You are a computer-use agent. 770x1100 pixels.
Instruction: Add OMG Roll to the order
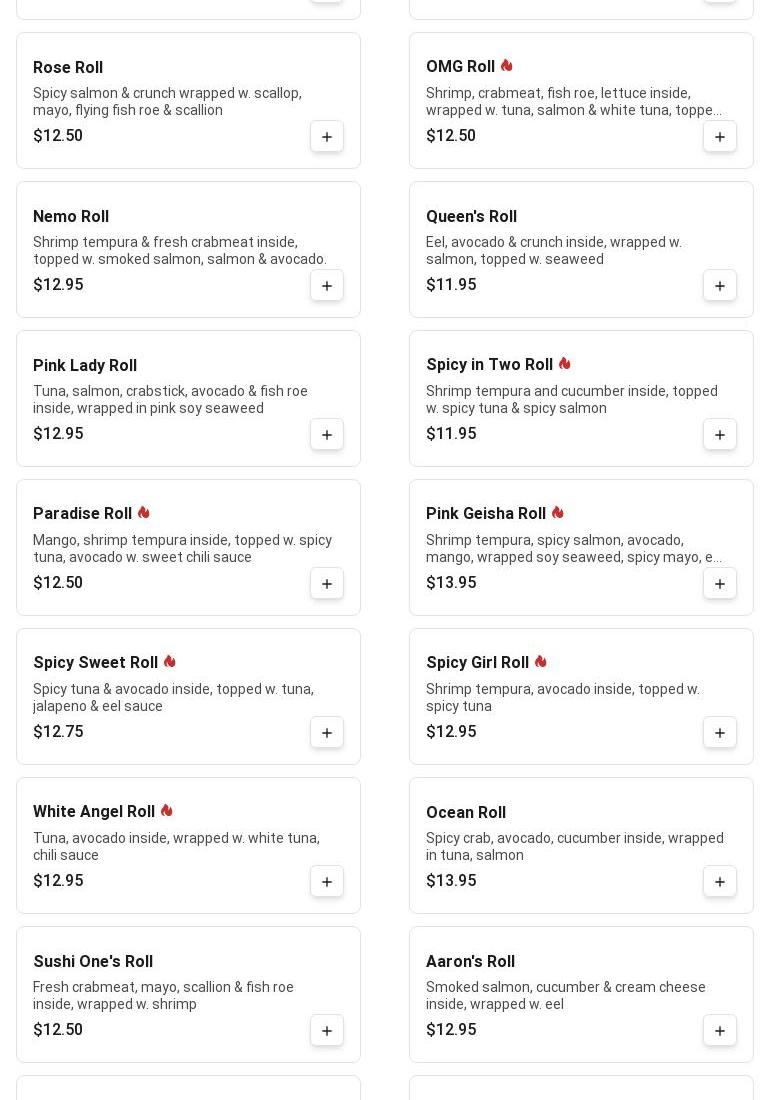[720, 136]
